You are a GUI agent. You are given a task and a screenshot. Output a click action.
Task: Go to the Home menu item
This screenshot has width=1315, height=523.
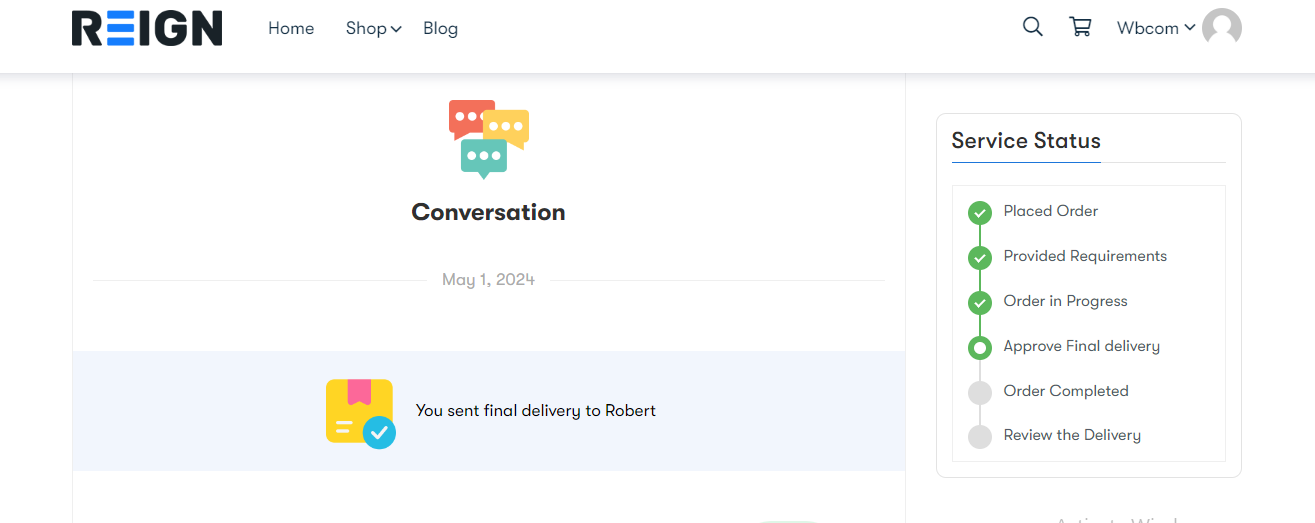point(291,28)
